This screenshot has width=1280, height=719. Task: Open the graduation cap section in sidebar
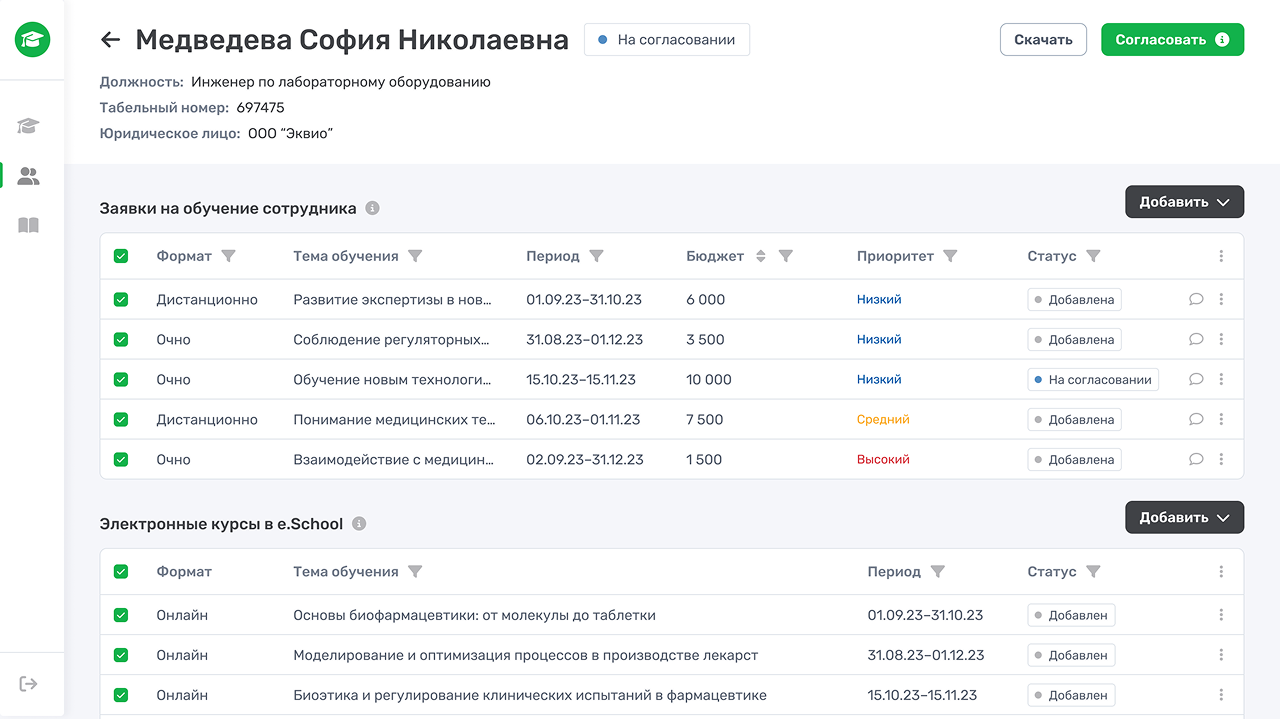click(x=29, y=126)
